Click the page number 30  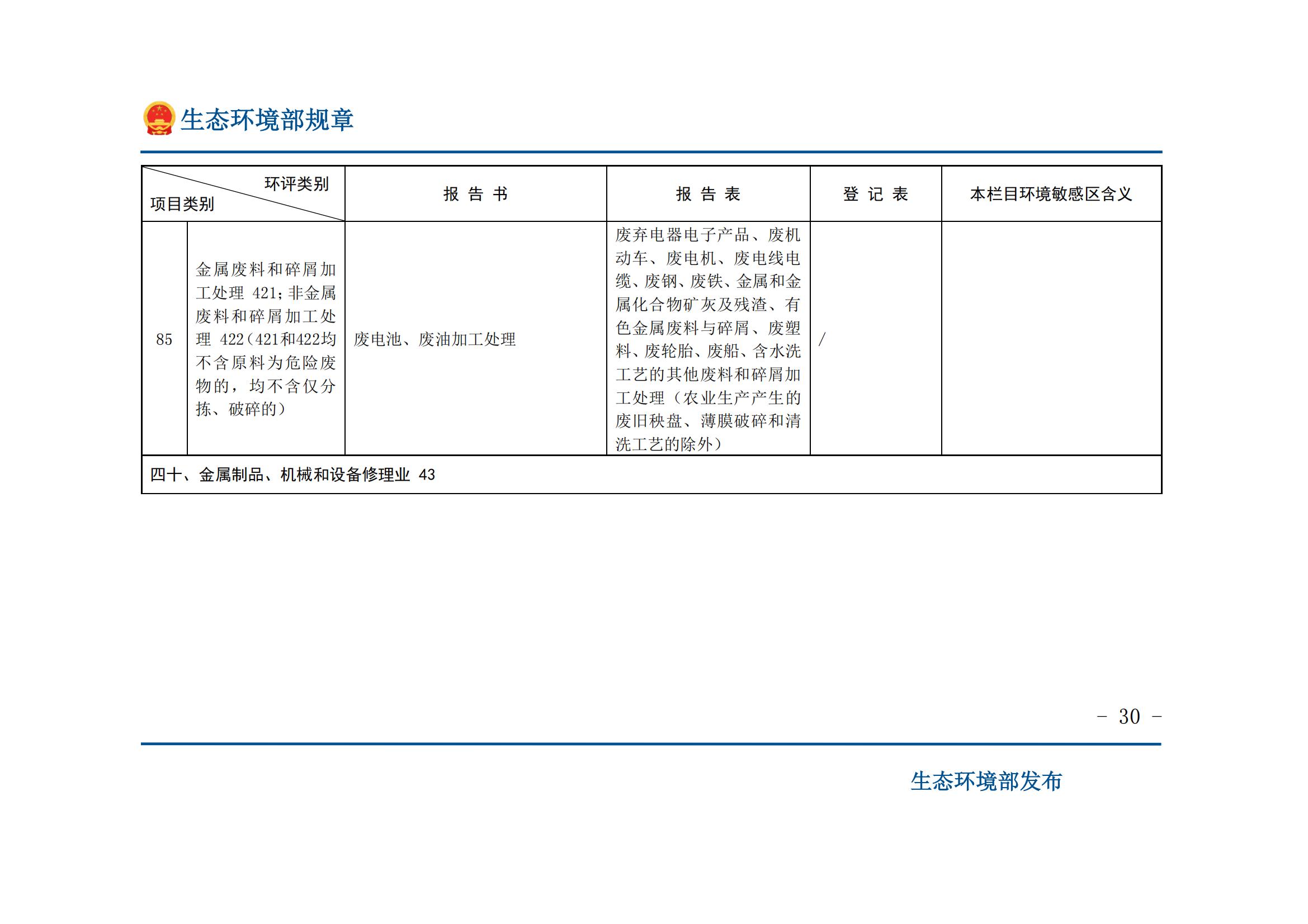pos(1129,716)
